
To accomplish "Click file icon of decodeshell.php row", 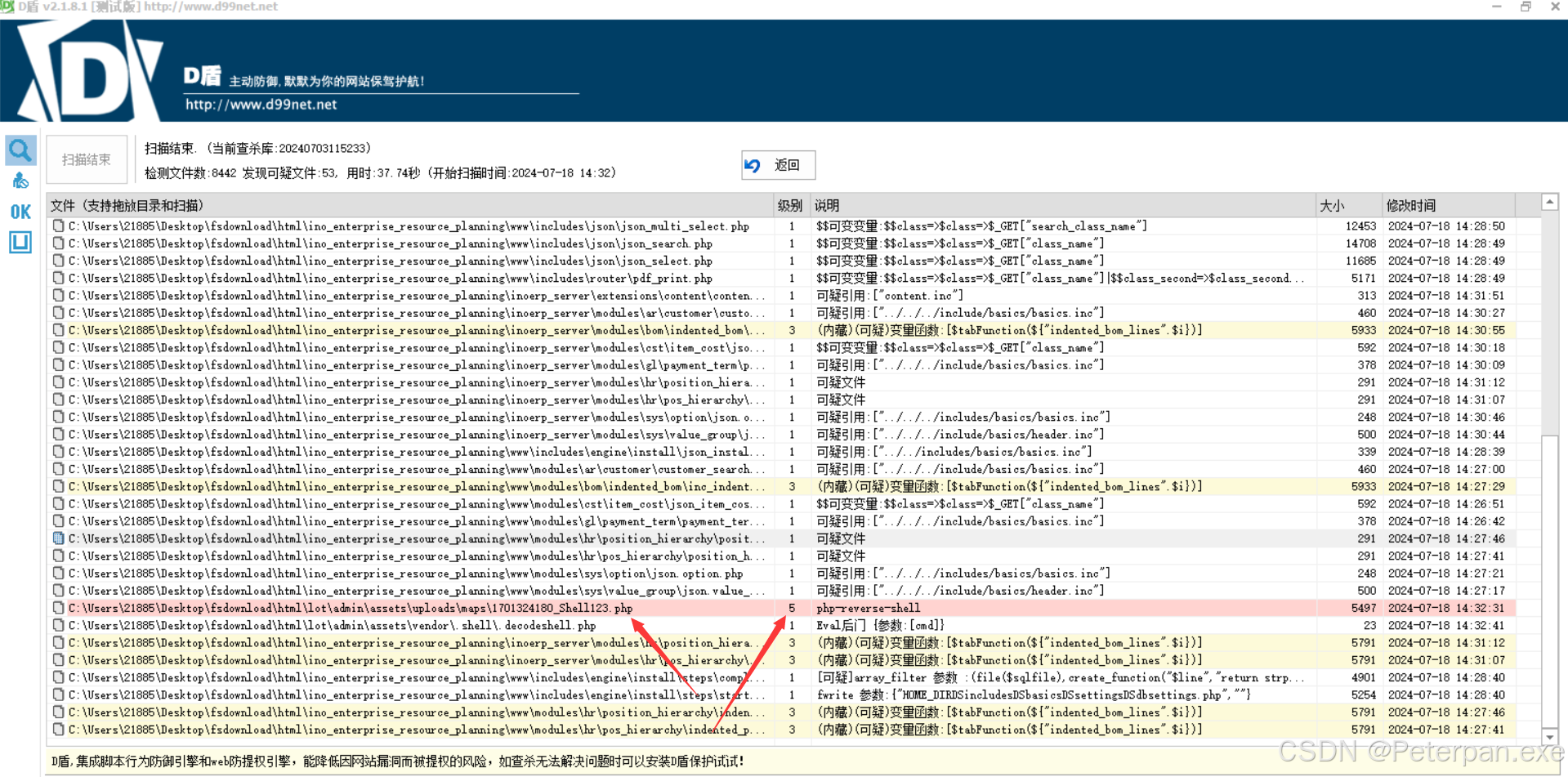I will tap(58, 625).
